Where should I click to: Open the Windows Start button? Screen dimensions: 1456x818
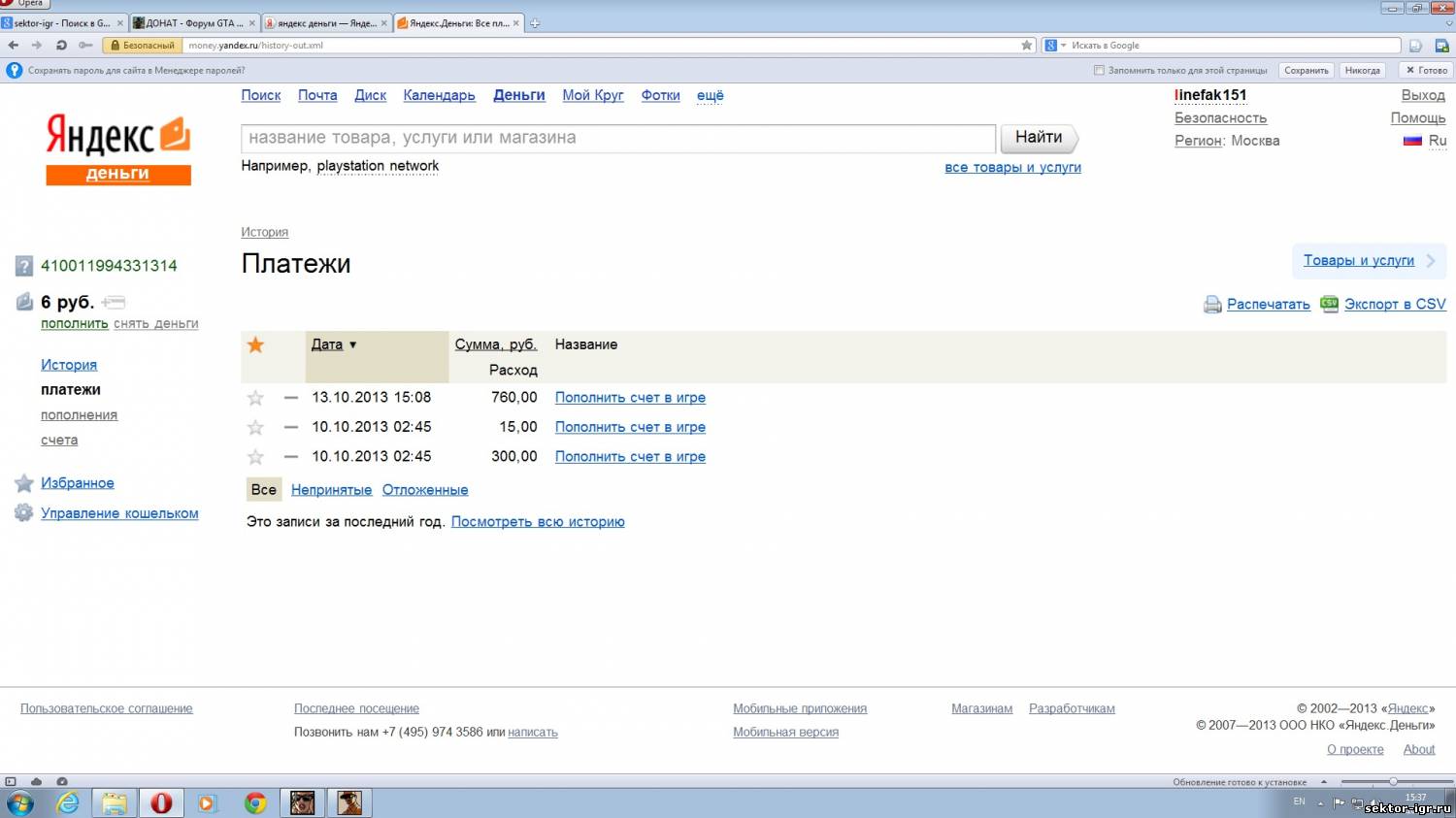[19, 802]
